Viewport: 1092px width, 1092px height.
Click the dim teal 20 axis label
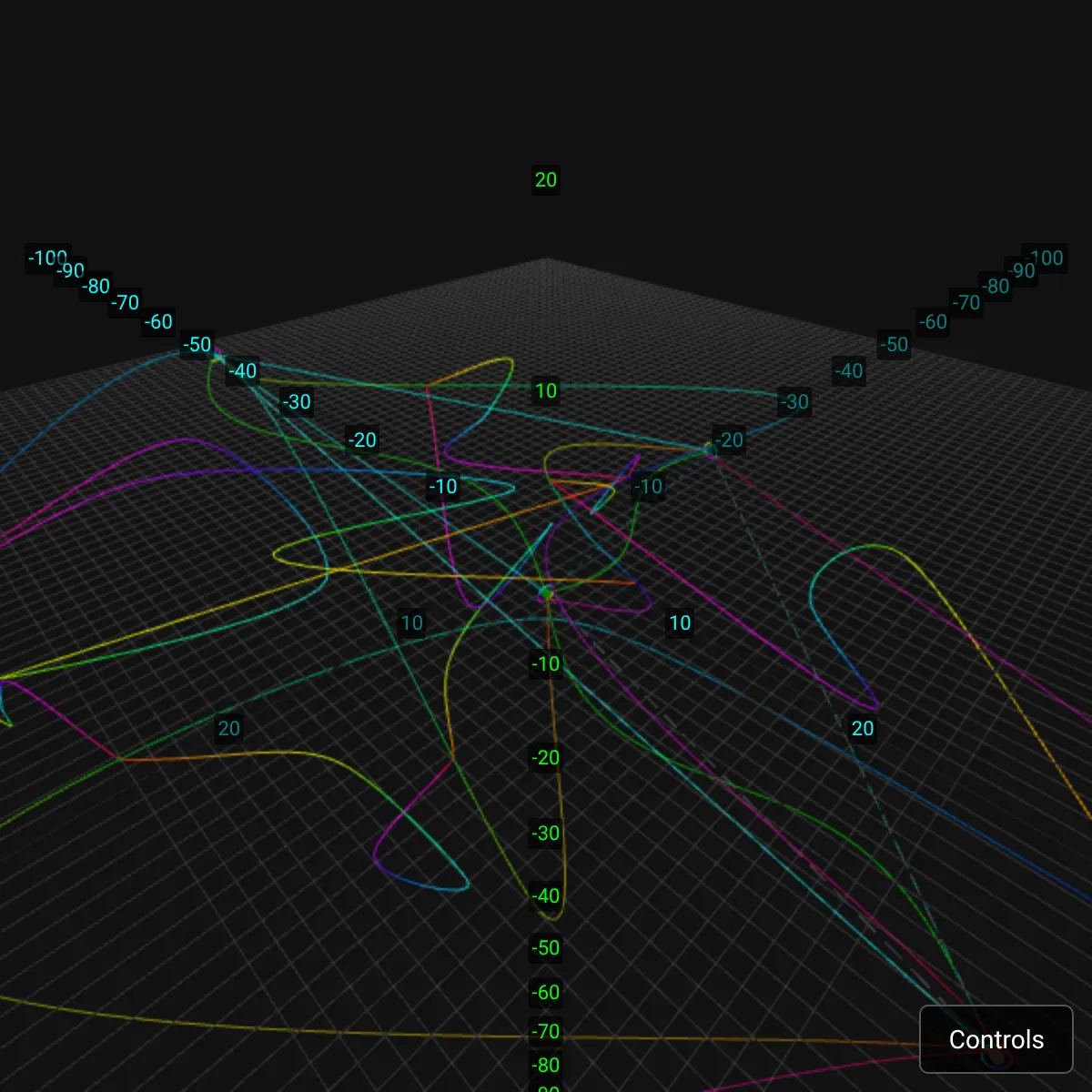pyautogui.click(x=229, y=729)
